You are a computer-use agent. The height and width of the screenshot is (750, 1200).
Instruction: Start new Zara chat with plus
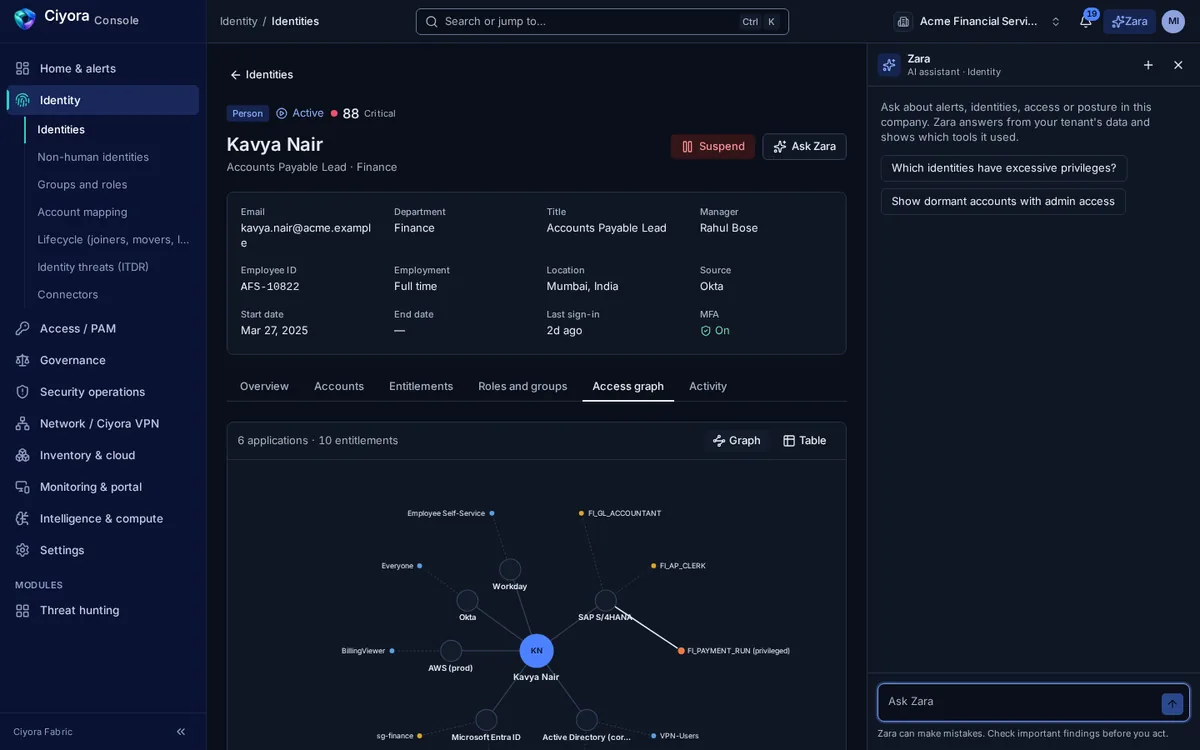tap(1148, 65)
